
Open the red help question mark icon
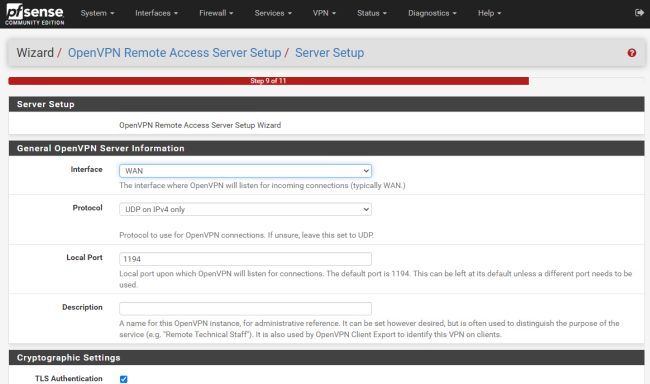click(x=631, y=53)
